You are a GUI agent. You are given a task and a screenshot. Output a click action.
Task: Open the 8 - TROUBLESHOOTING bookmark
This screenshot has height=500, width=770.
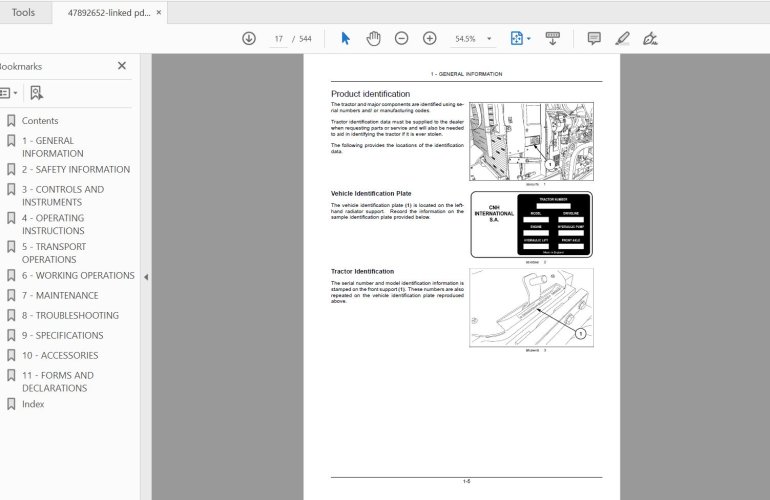click(x=70, y=315)
